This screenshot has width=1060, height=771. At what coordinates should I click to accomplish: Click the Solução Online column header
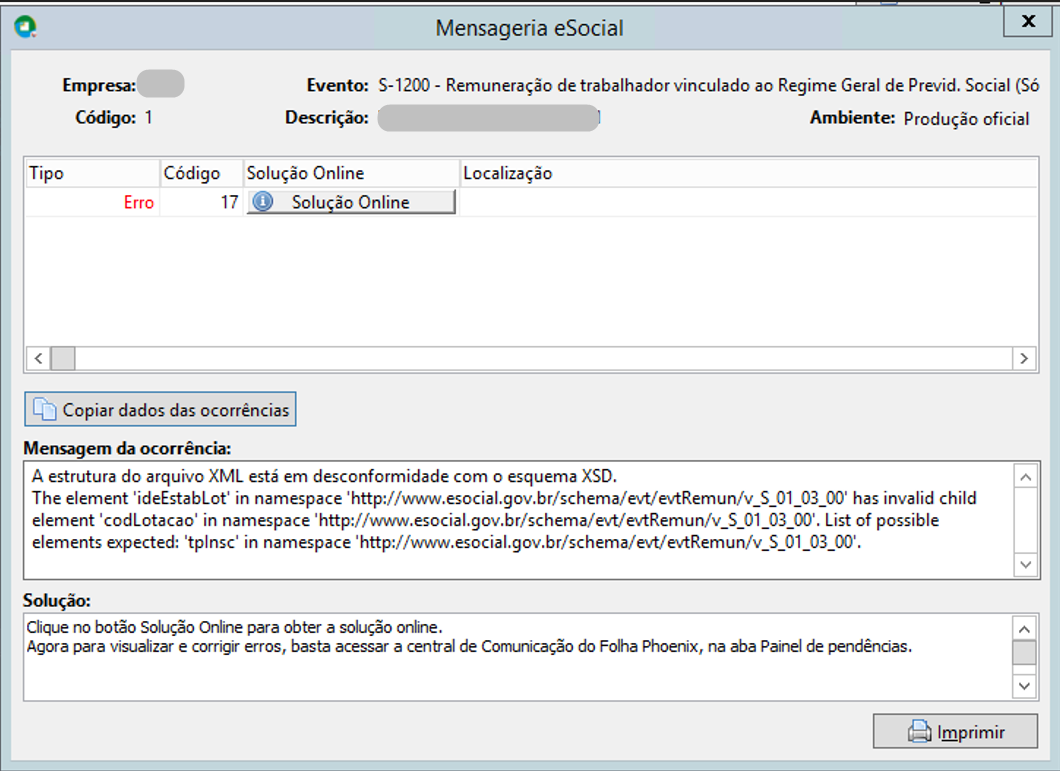click(352, 173)
